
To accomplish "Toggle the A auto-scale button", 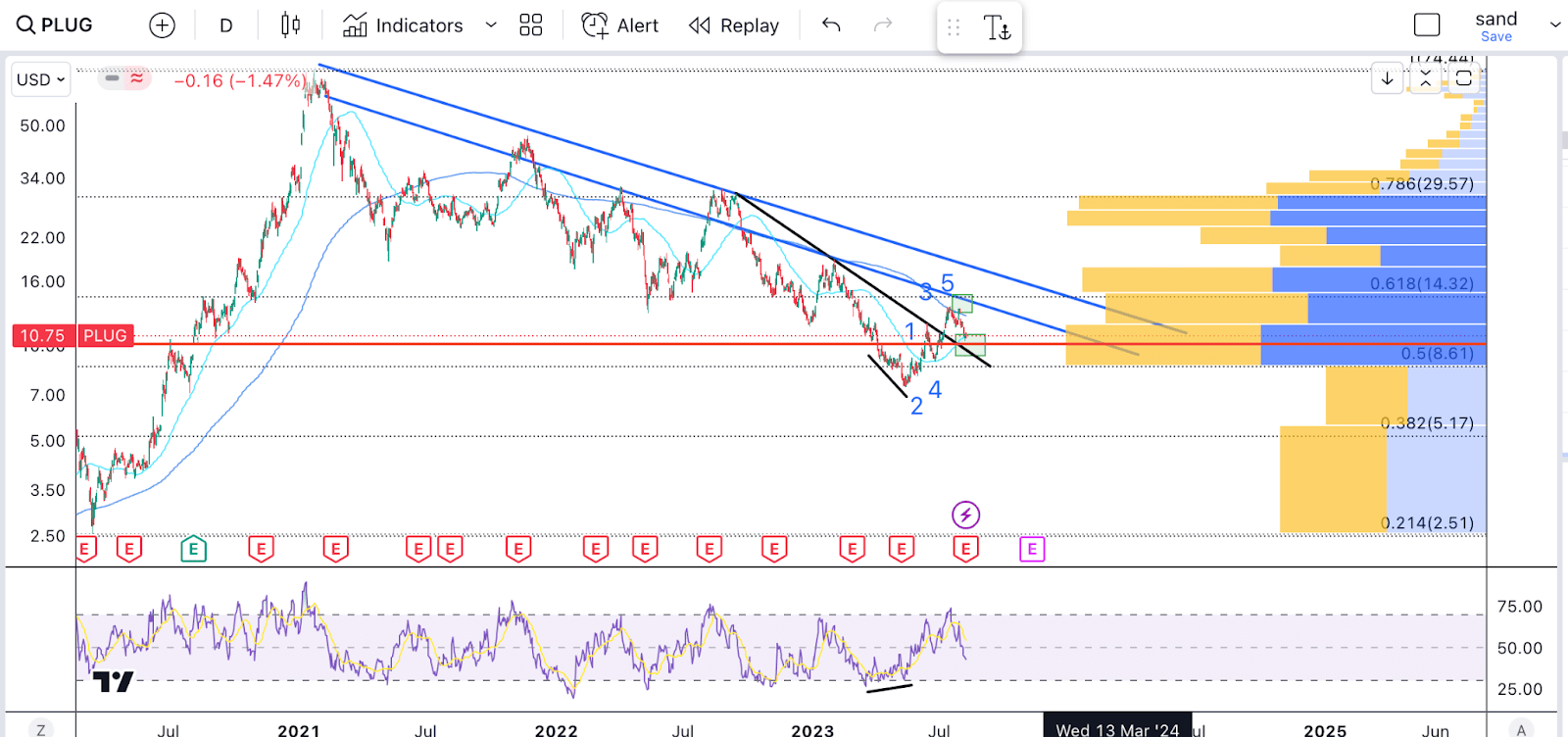I will tap(1521, 729).
